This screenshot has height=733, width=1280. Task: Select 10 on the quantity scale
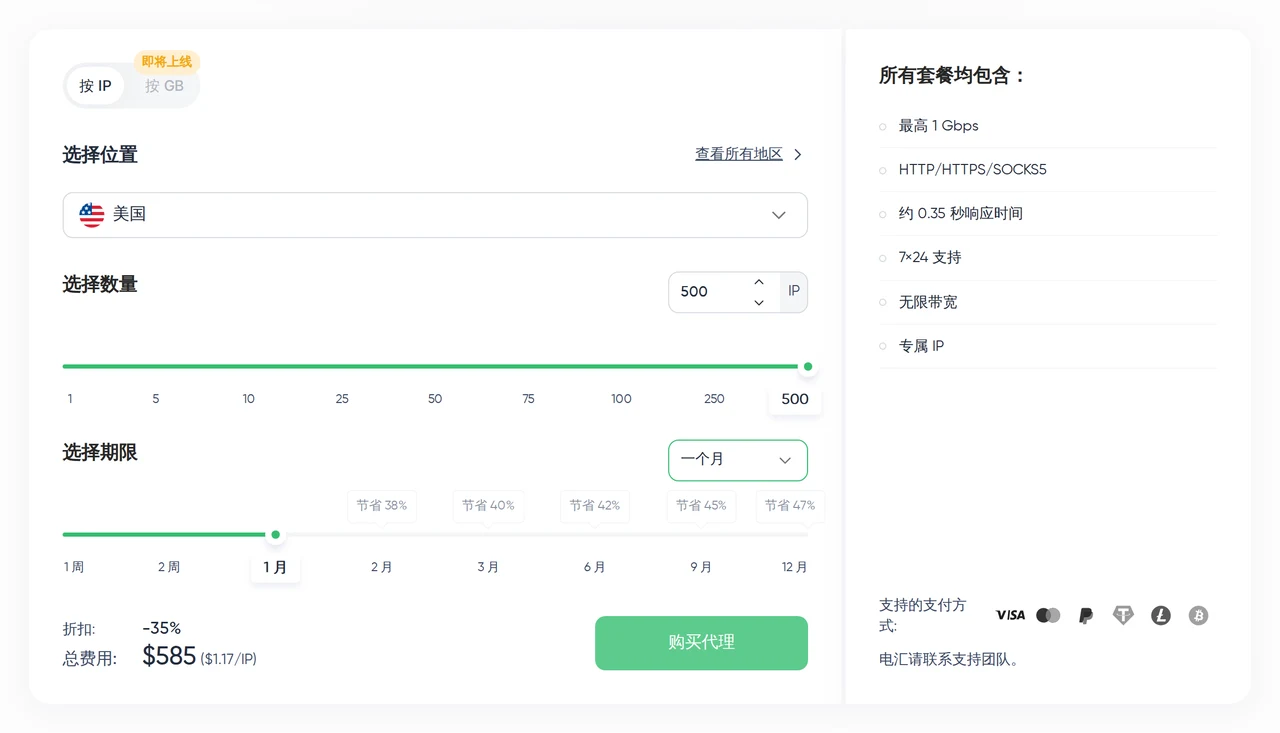tap(249, 399)
